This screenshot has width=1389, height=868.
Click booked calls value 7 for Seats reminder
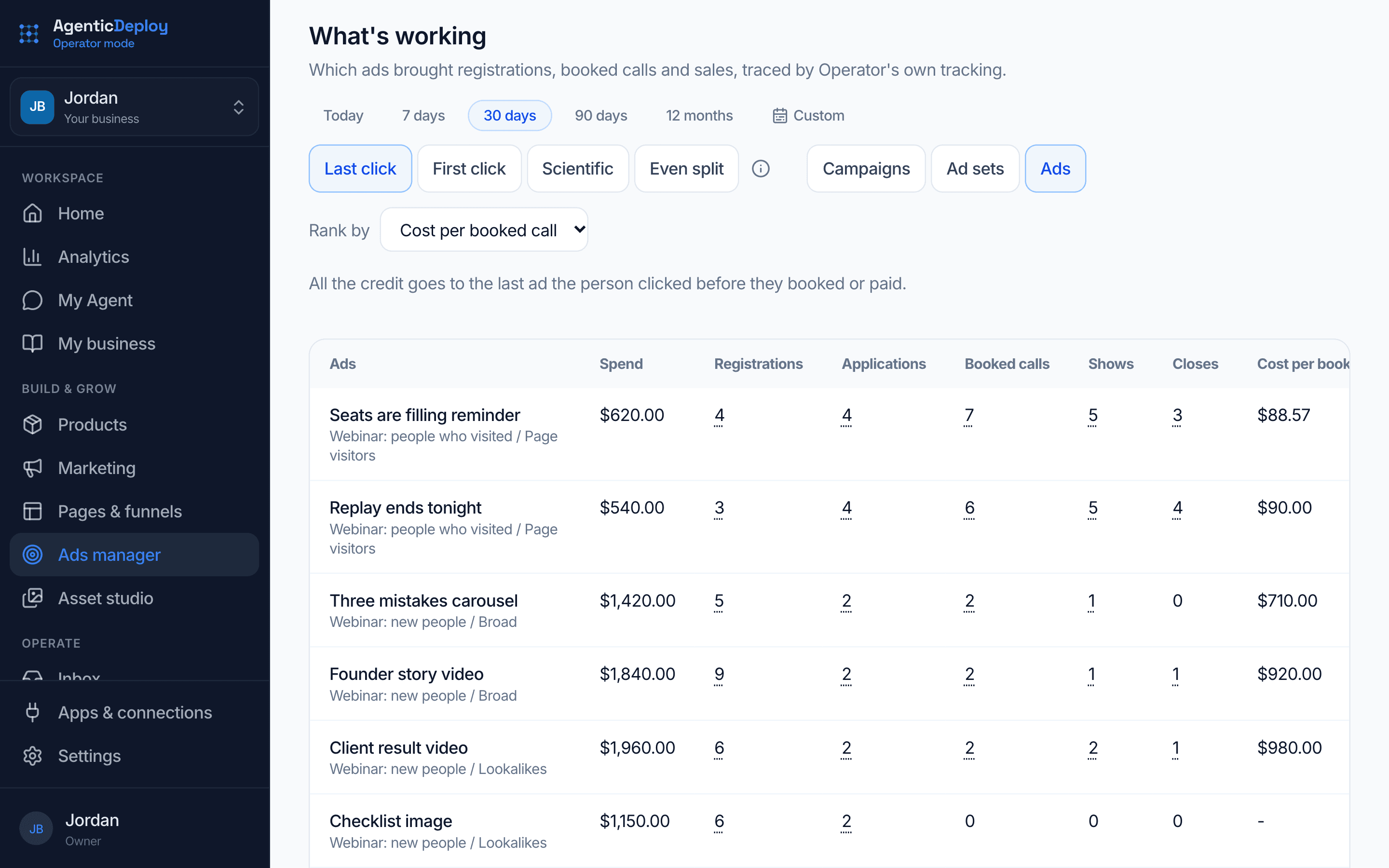pyautogui.click(x=969, y=416)
